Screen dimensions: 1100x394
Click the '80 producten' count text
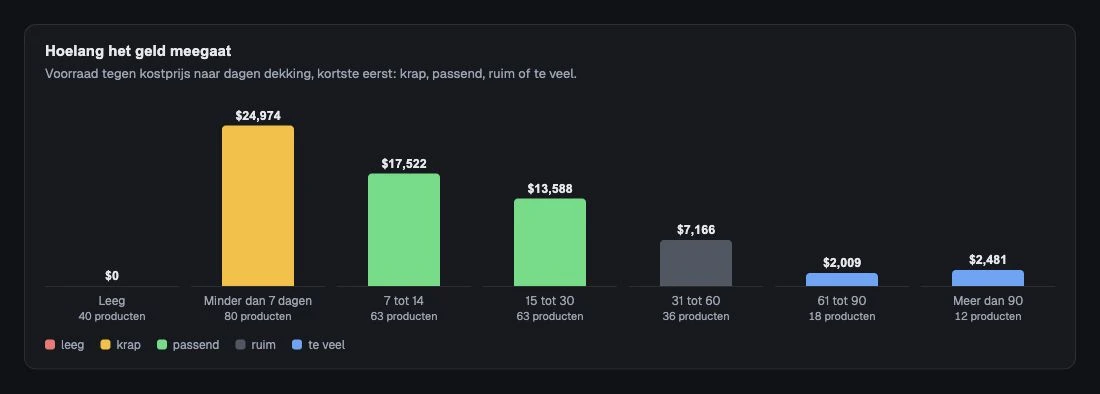pyautogui.click(x=258, y=317)
